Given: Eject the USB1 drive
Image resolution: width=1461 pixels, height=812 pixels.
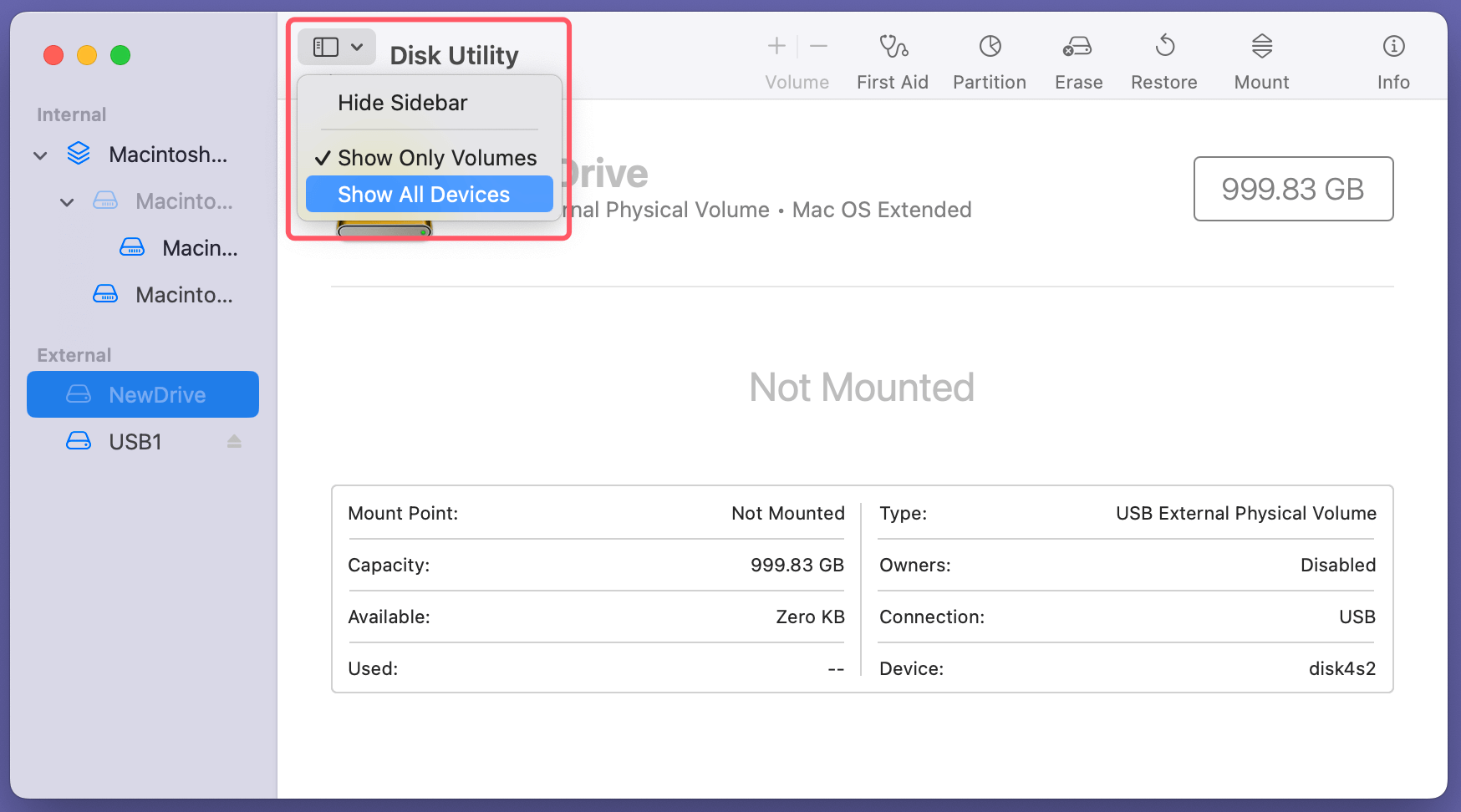Looking at the screenshot, I should [232, 441].
